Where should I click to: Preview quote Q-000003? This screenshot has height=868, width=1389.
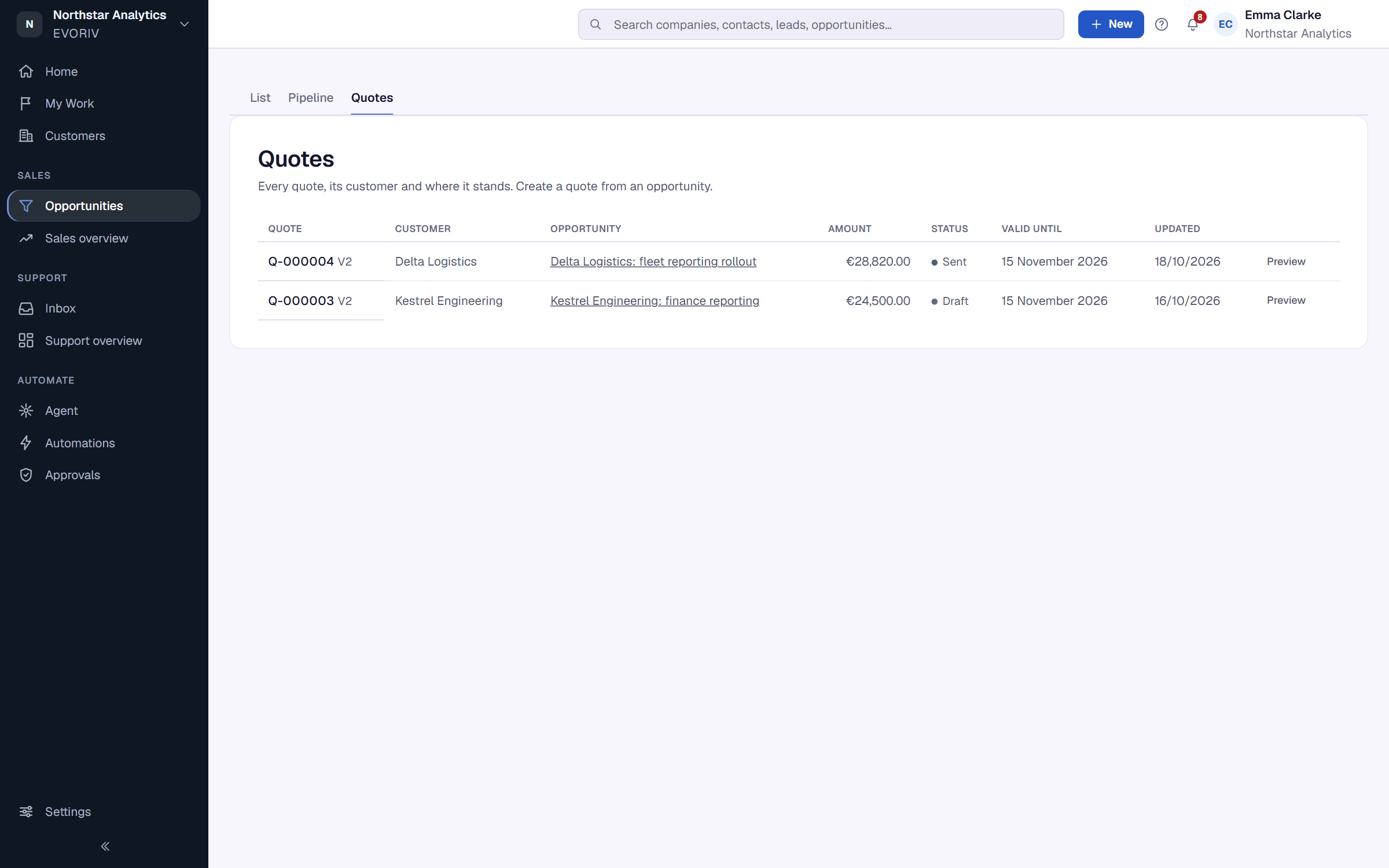pyautogui.click(x=1286, y=300)
